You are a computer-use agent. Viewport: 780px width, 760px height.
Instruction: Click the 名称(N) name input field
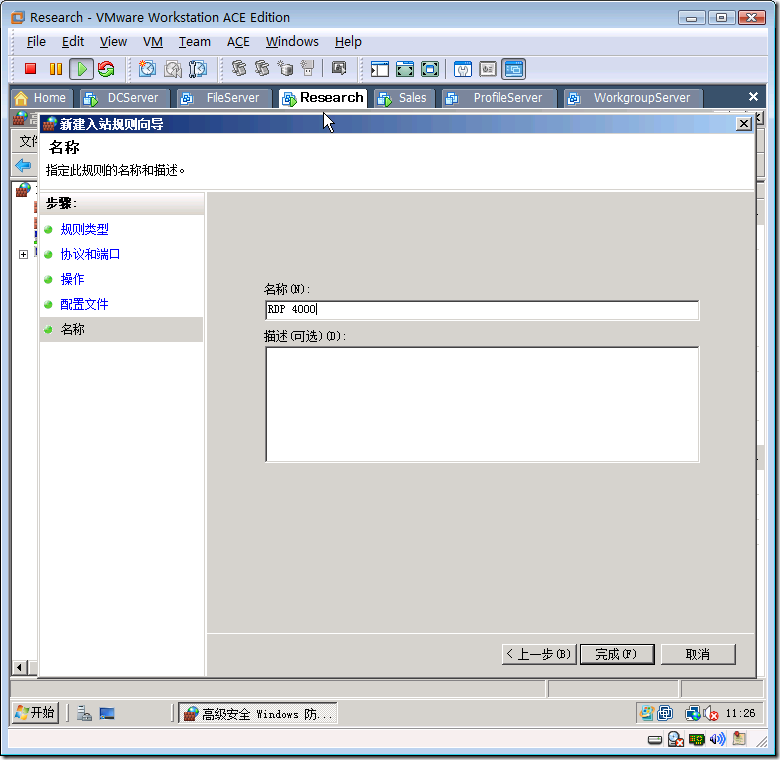click(x=482, y=310)
